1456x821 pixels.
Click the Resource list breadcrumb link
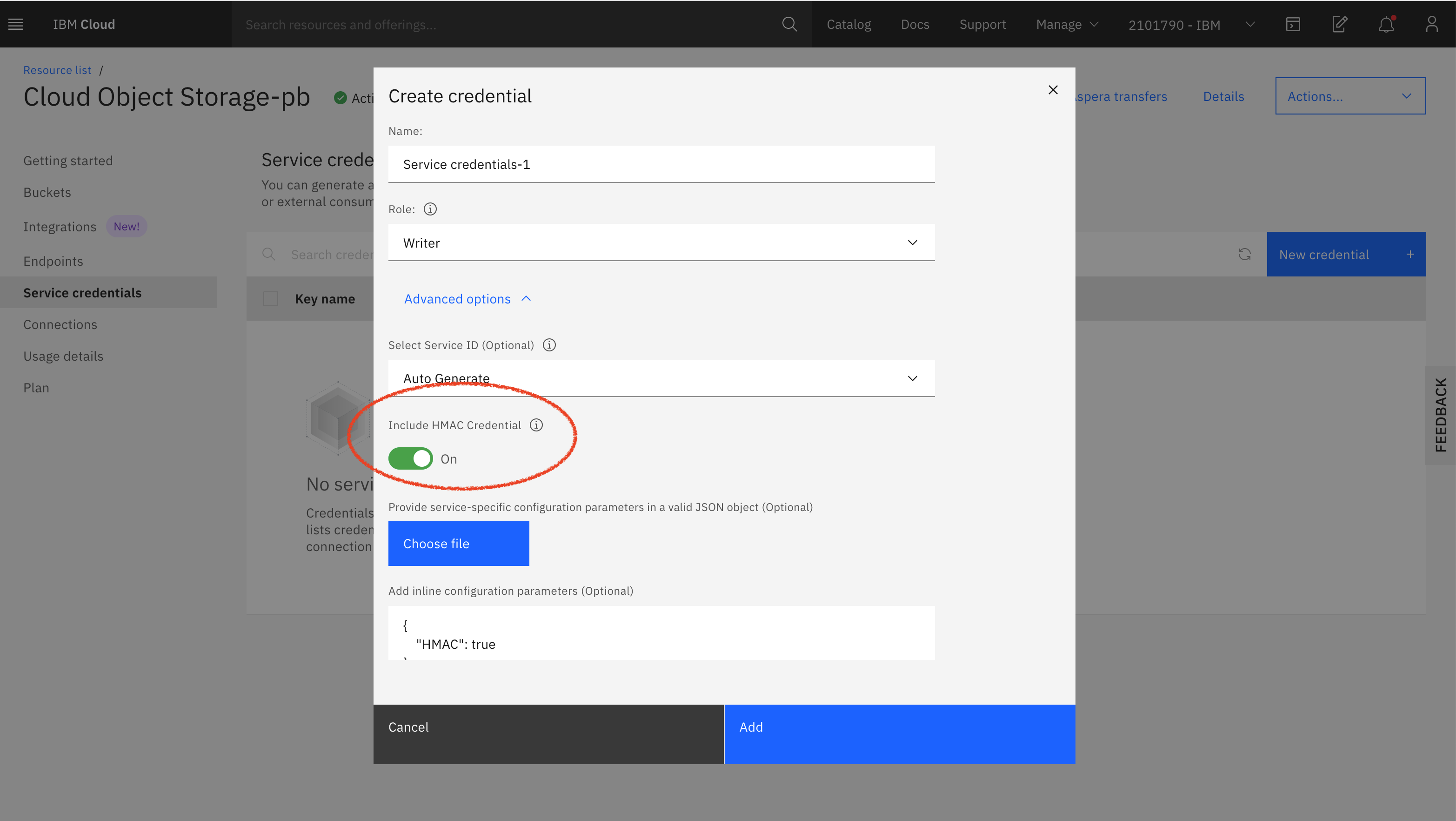tap(57, 70)
